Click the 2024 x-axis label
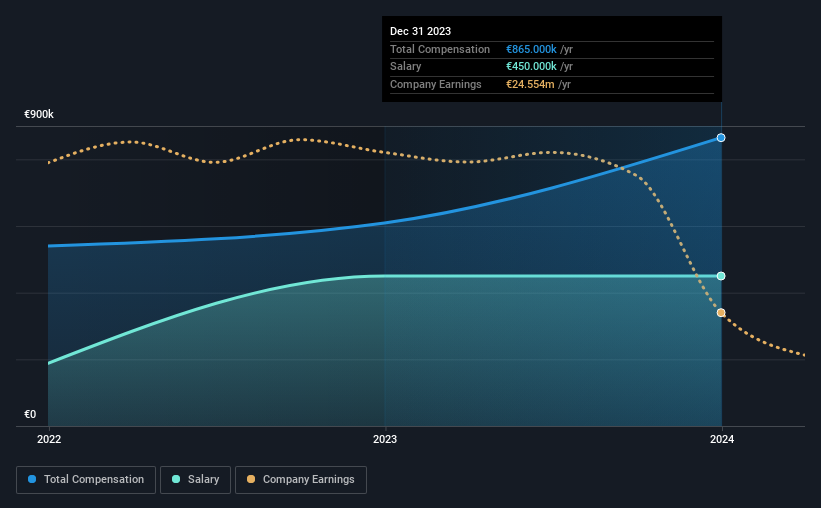The width and height of the screenshot is (821, 508). coord(722,439)
